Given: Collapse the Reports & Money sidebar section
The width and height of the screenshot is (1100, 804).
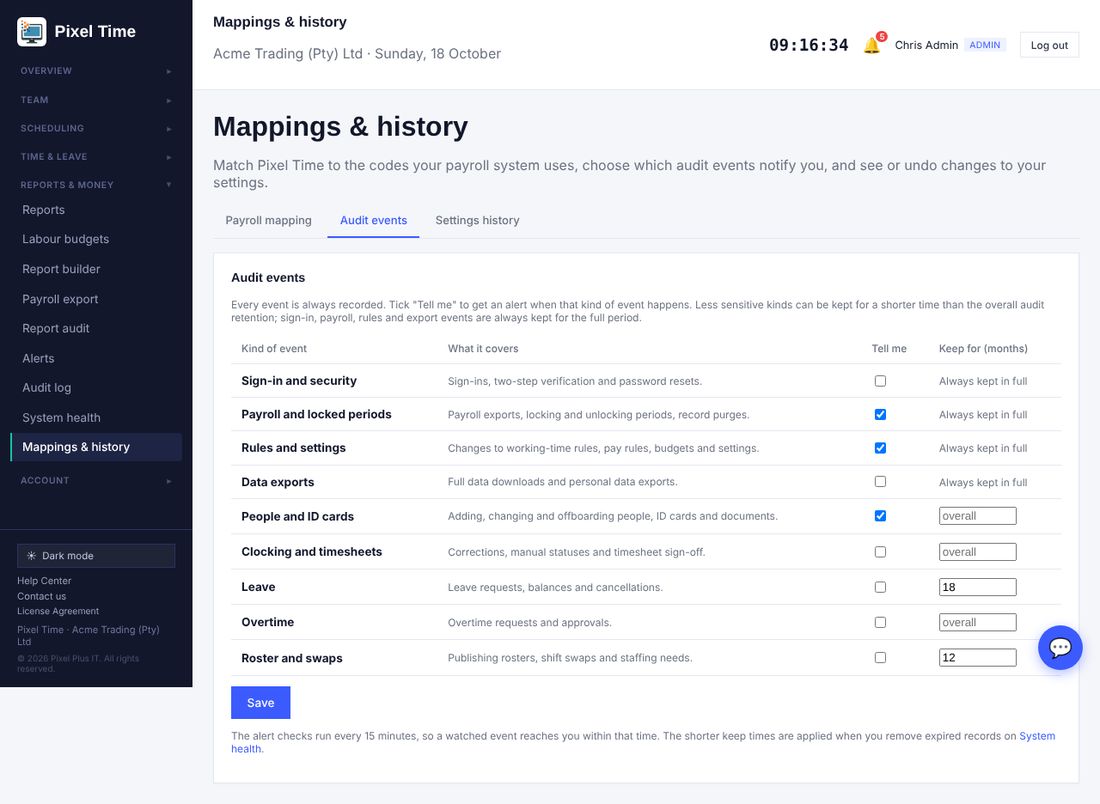Looking at the screenshot, I should pyautogui.click(x=96, y=185).
